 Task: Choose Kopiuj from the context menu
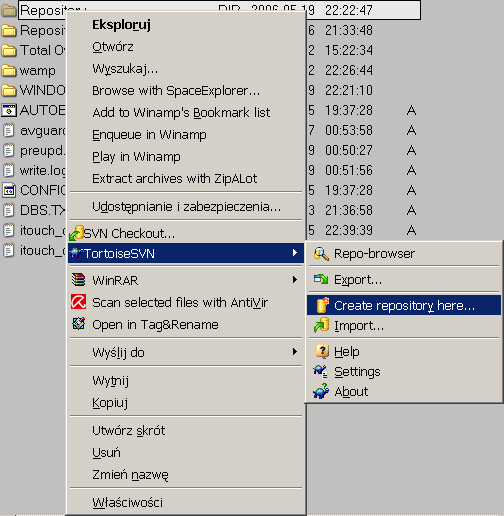[x=186, y=403]
